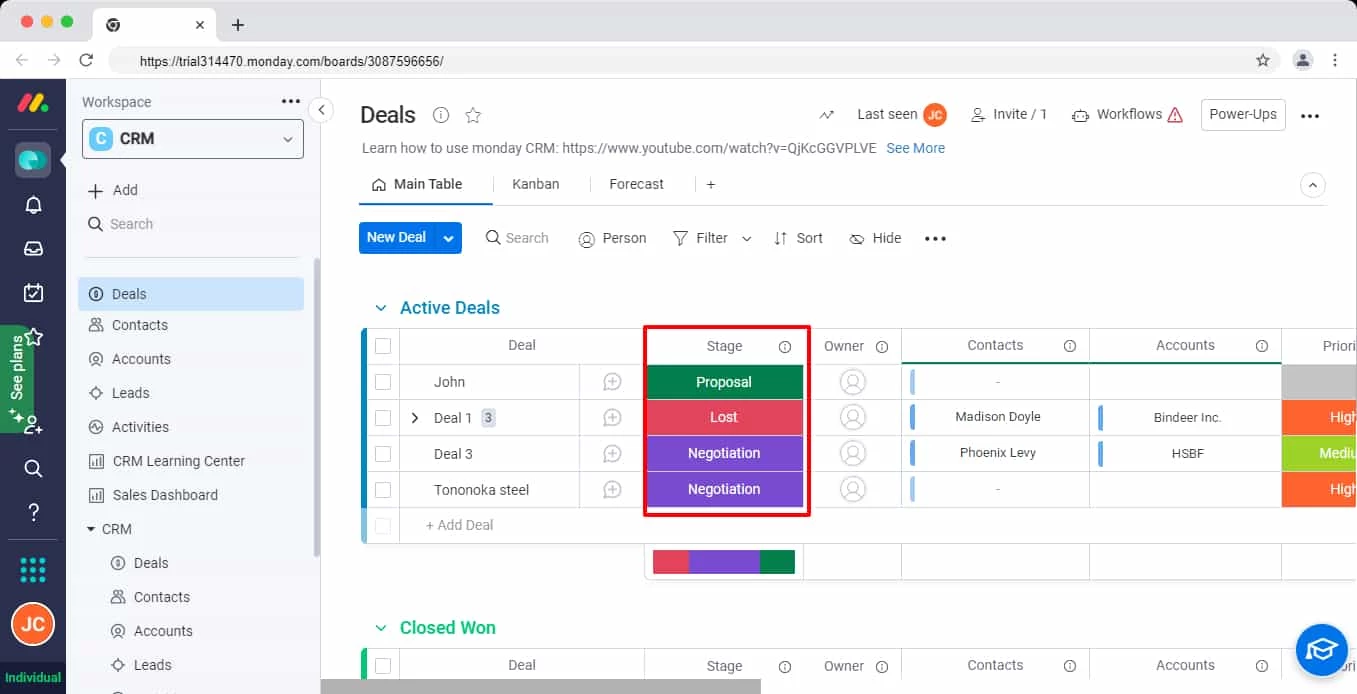Click the board Search field in toolbar

click(x=517, y=238)
